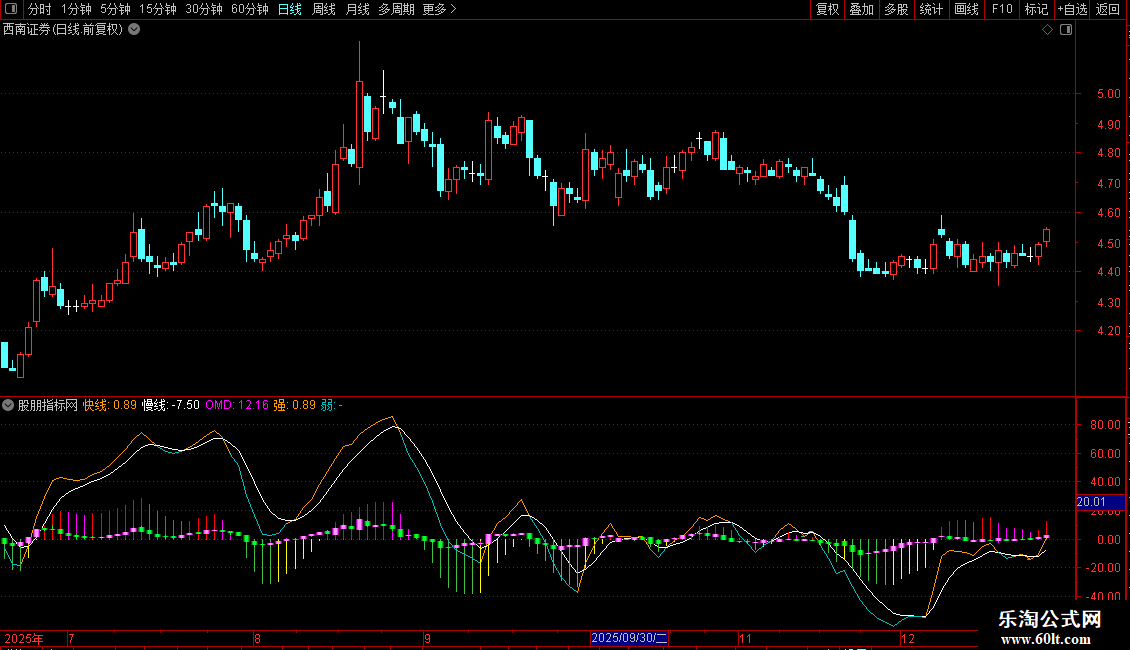Switch to 周线 weekly period
This screenshot has height=650, width=1130.
[x=324, y=10]
